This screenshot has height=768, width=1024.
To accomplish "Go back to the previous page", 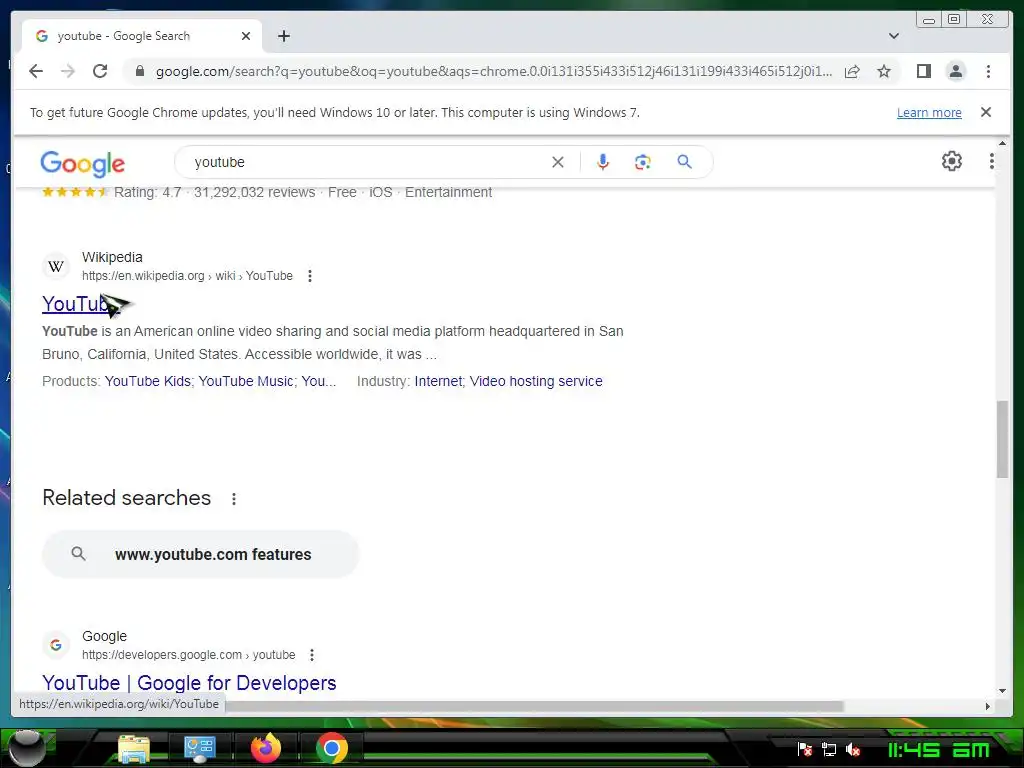I will (x=36, y=71).
